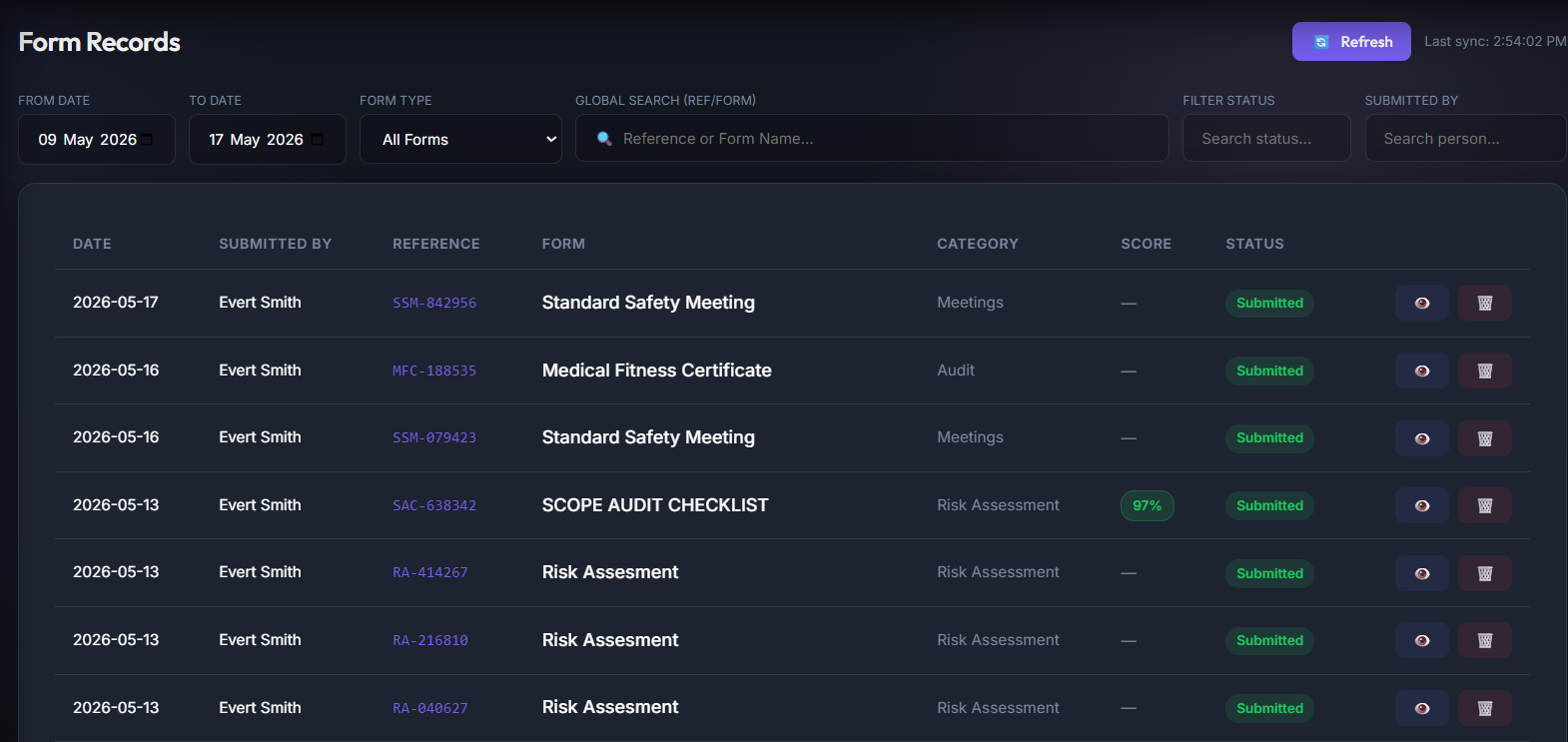Viewport: 1568px width, 742px height.
Task: Click Evert Smith in the SAC-638342 row
Action: click(x=260, y=505)
